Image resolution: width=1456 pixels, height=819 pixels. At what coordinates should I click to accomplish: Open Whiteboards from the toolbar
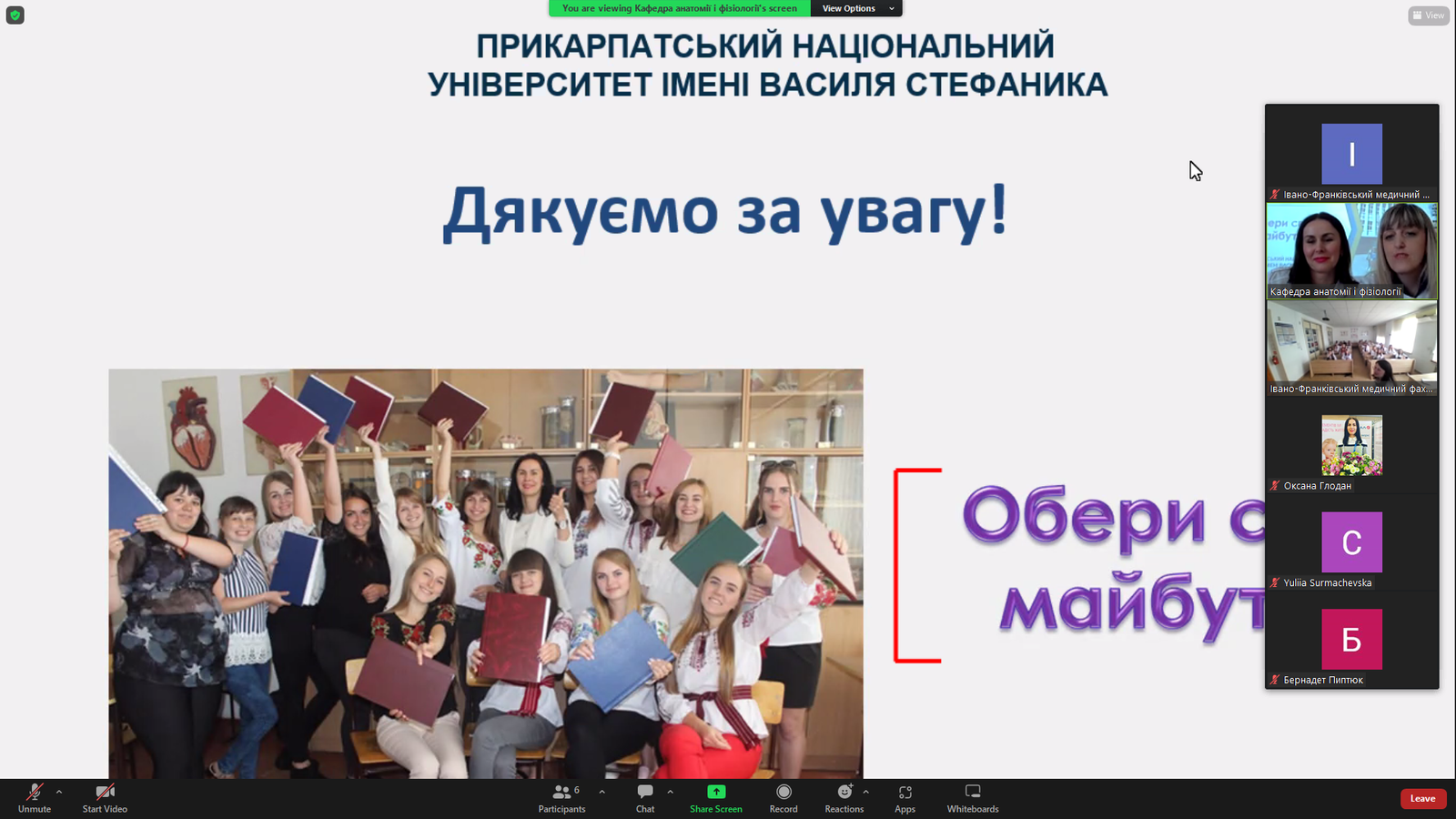pyautogui.click(x=972, y=798)
